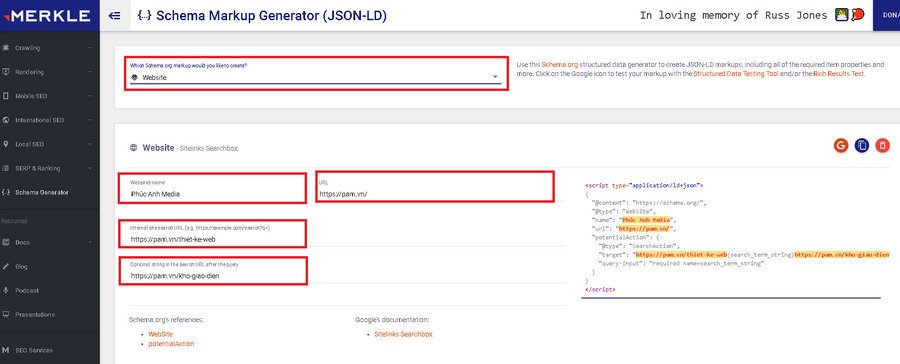The height and width of the screenshot is (364, 900).
Task: Expand the Docs menu chevron
Action: click(x=90, y=243)
